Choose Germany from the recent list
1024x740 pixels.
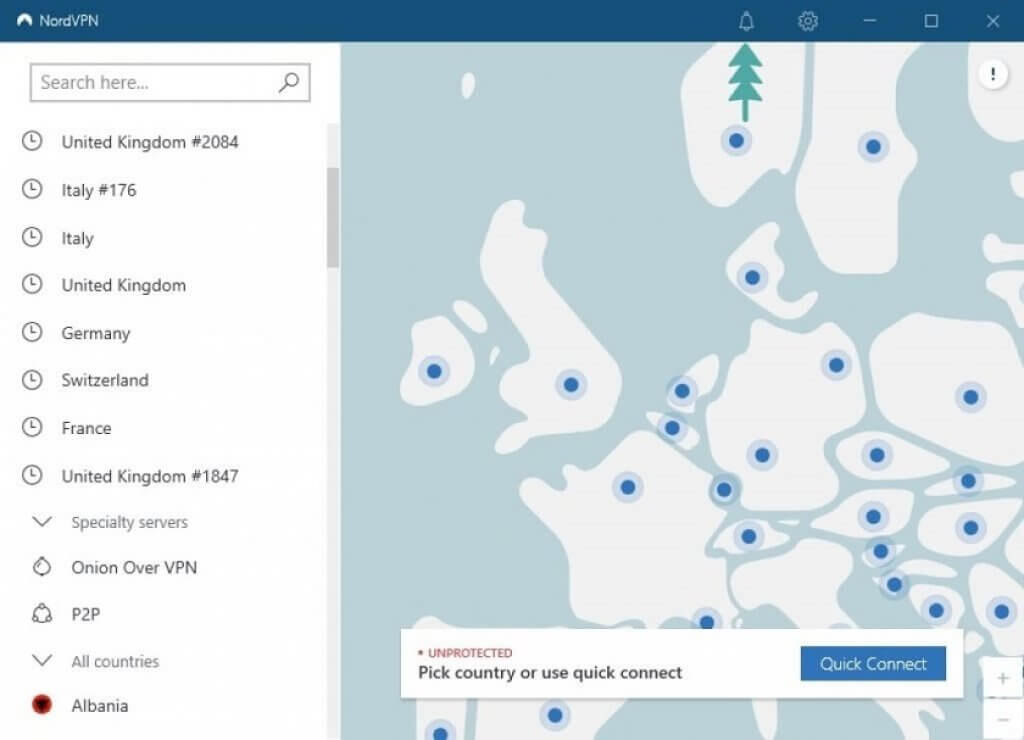pos(96,333)
